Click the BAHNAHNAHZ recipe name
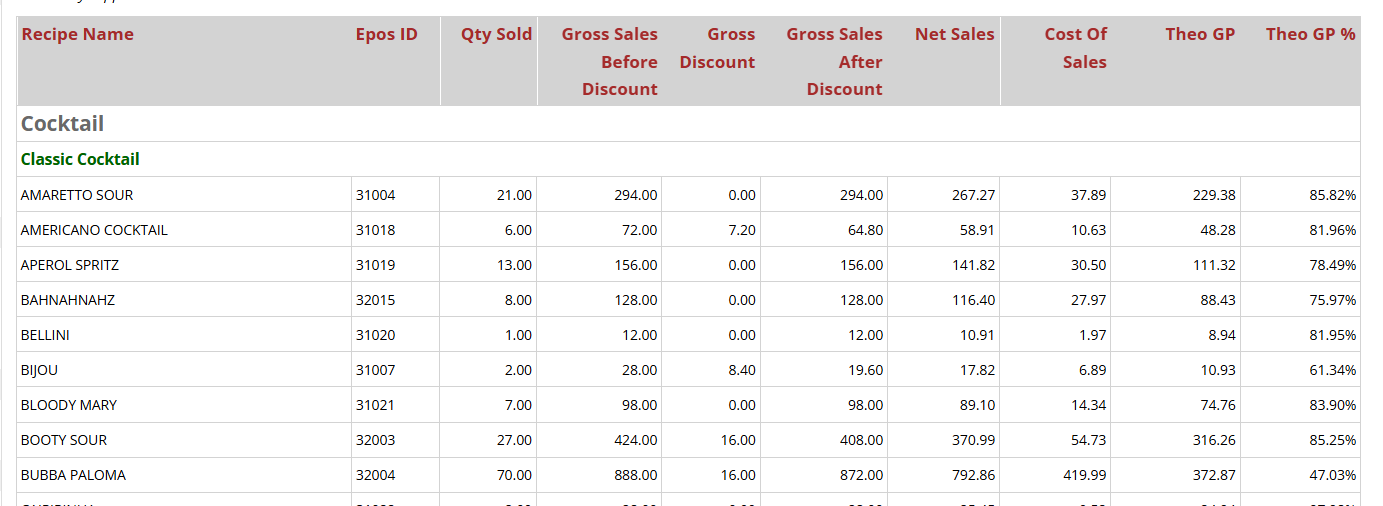The image size is (1383, 506). coord(68,300)
